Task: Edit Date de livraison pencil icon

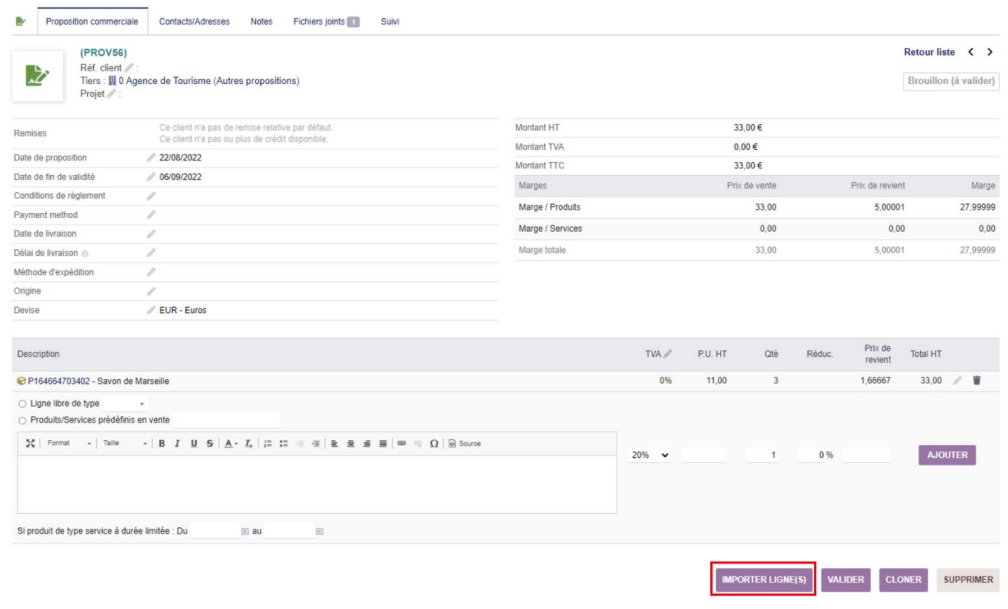Action: pos(151,233)
